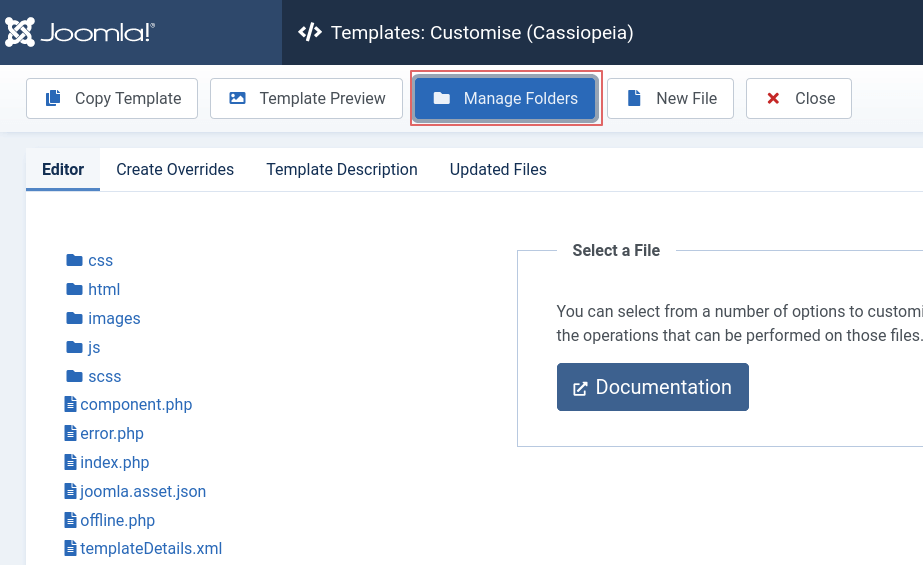Click the Close button label
923x565 pixels.
click(815, 98)
